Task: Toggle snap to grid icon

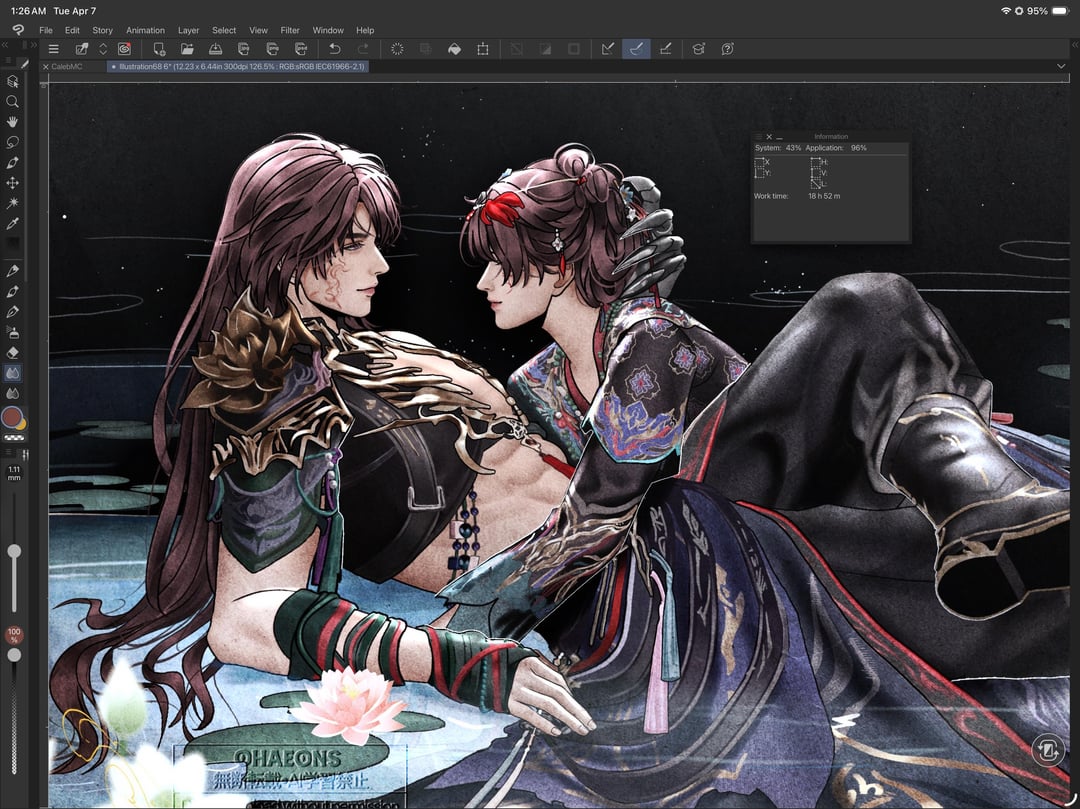Action: coord(665,48)
